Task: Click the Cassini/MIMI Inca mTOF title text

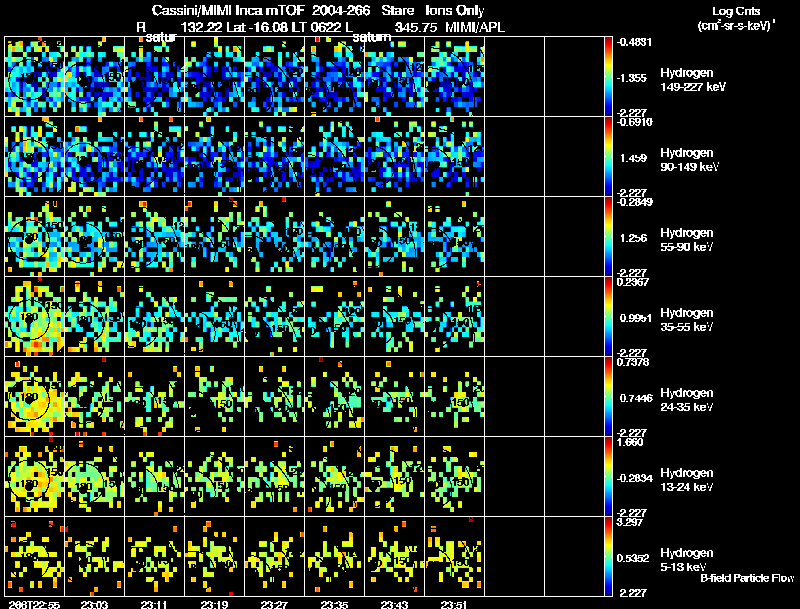Action: [228, 11]
